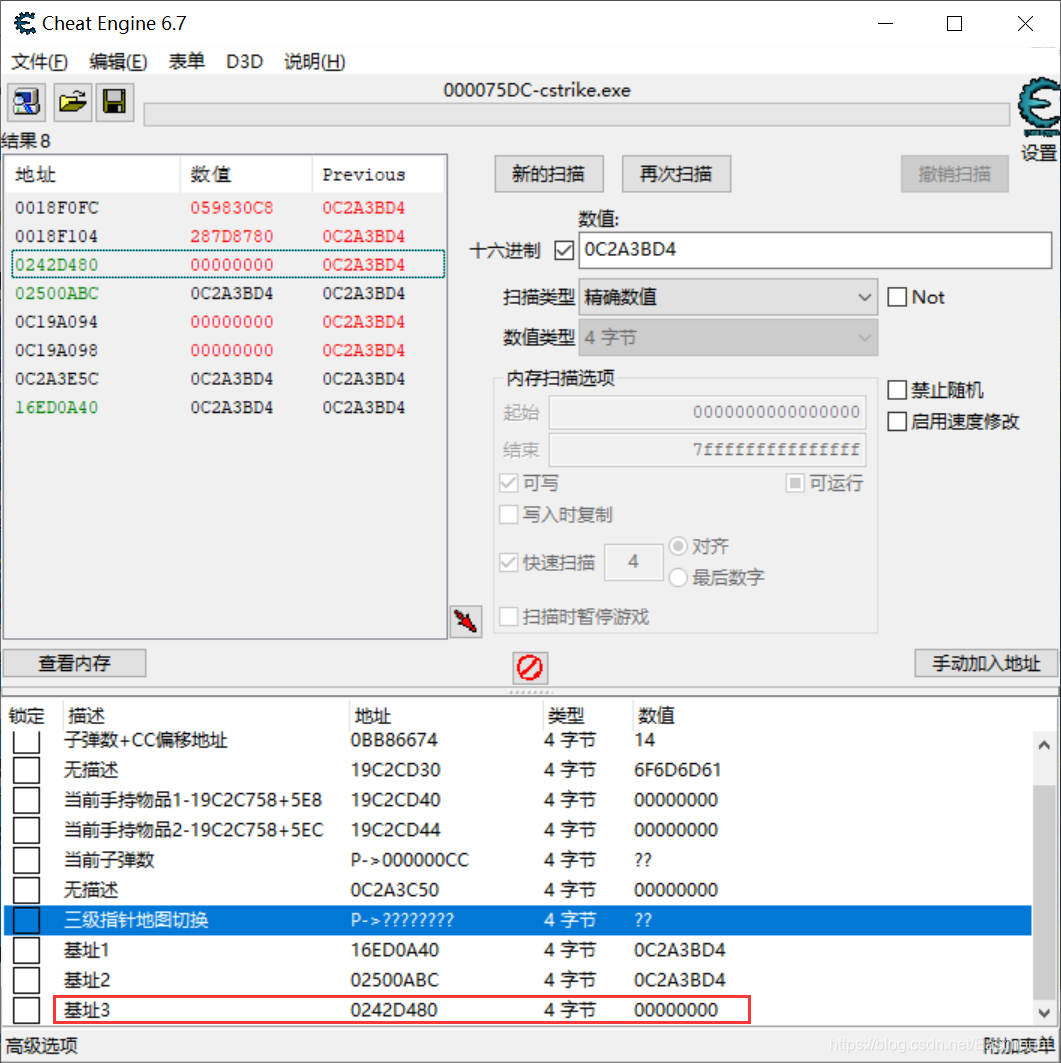Click value 6F6D6D61 in address list
Image resolution: width=1061 pixels, height=1063 pixels.
[x=677, y=770]
